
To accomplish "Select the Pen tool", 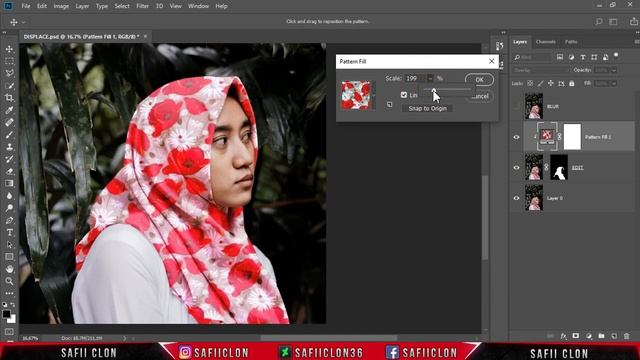I will 9,220.
